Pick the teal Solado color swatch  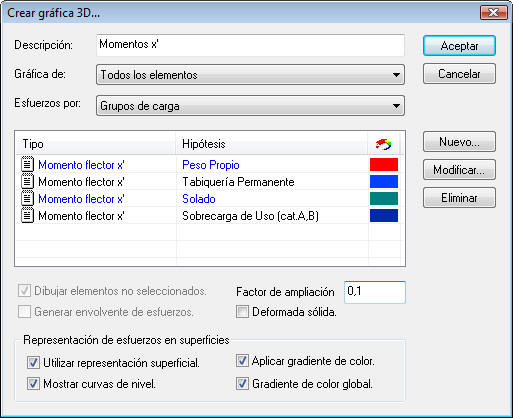[x=384, y=198]
